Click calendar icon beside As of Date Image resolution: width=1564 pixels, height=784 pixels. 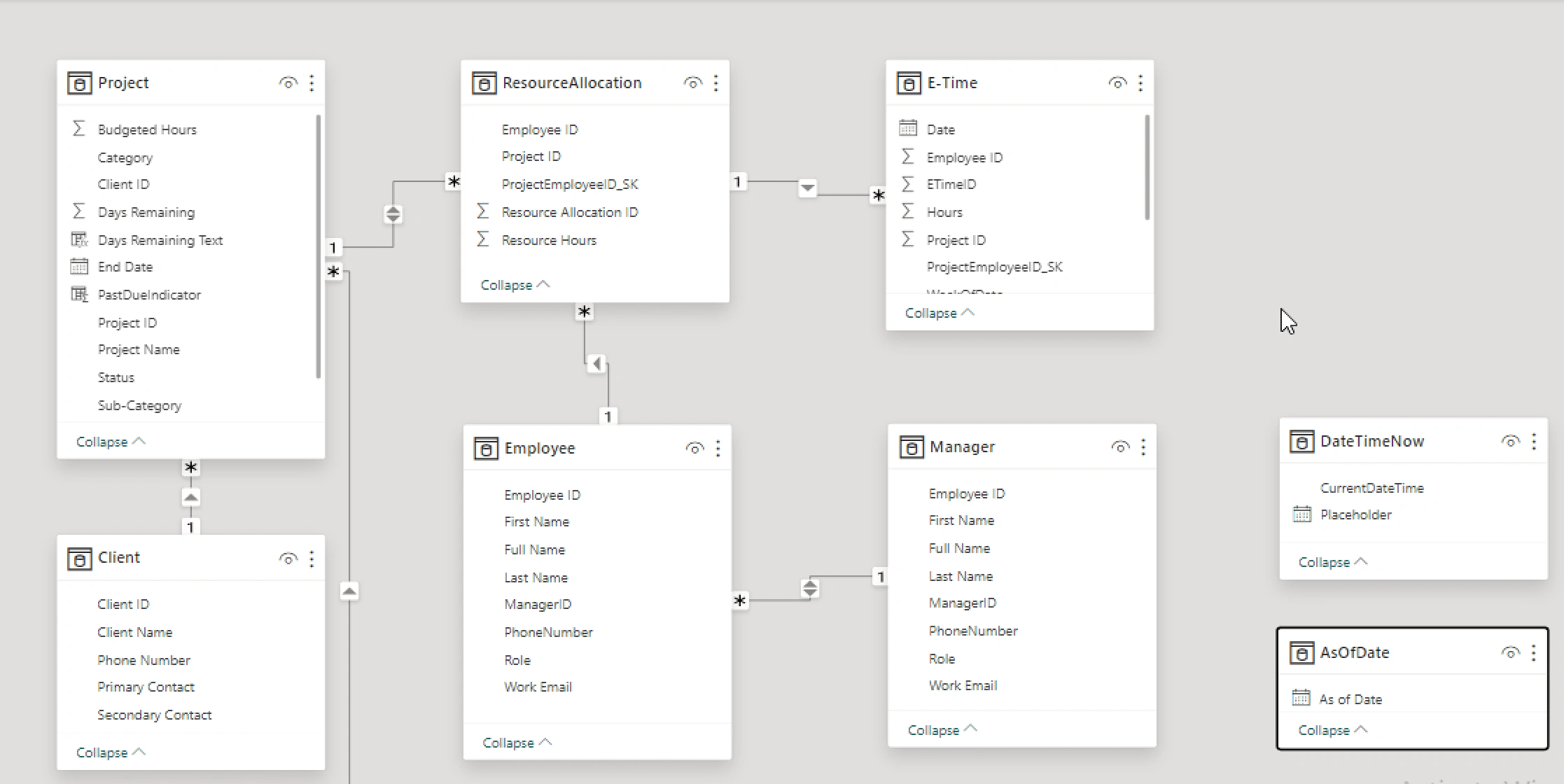(x=1301, y=698)
